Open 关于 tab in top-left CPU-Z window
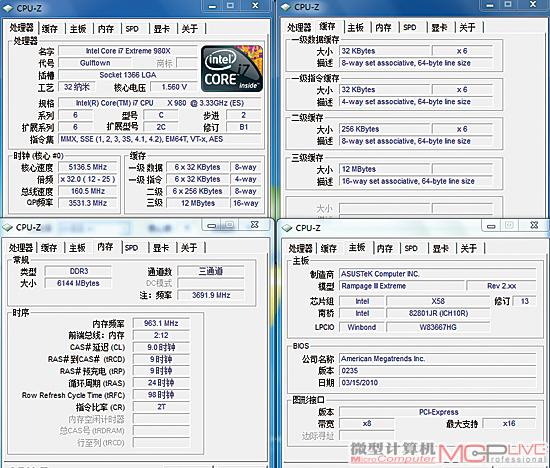Viewport: 550px width, 468px height. [190, 28]
